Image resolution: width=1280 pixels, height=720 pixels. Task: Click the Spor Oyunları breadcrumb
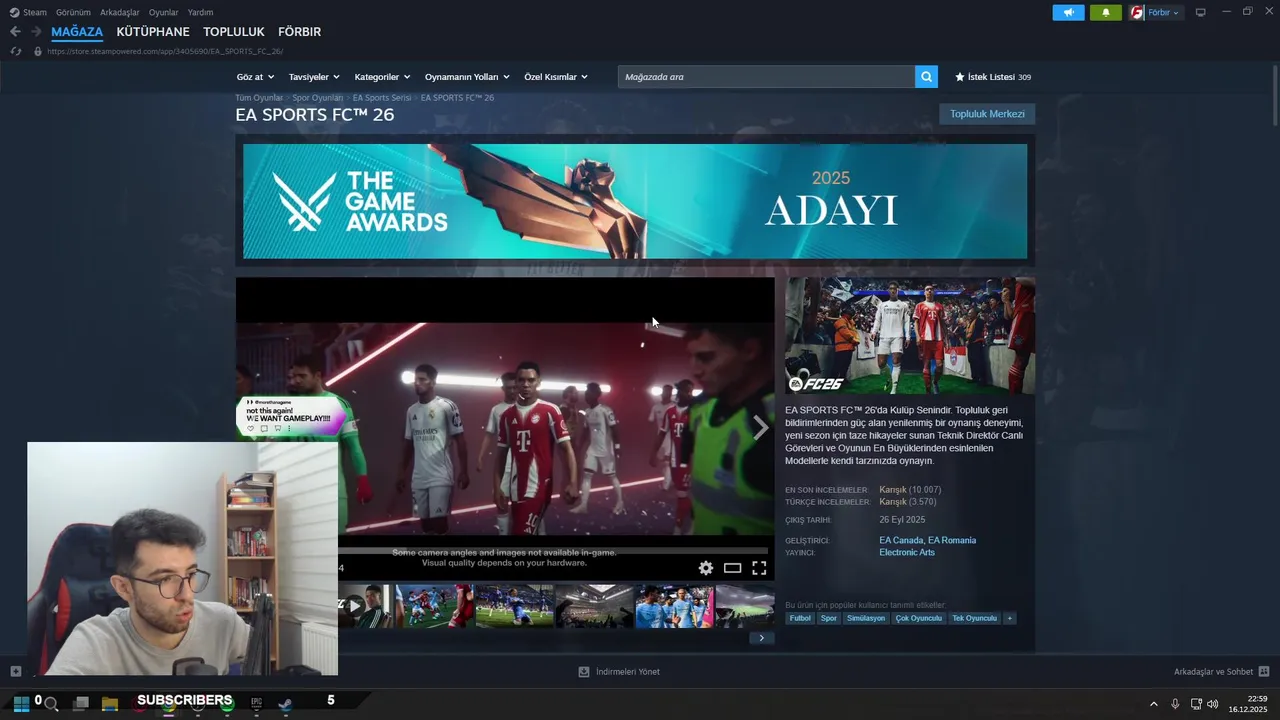[318, 98]
